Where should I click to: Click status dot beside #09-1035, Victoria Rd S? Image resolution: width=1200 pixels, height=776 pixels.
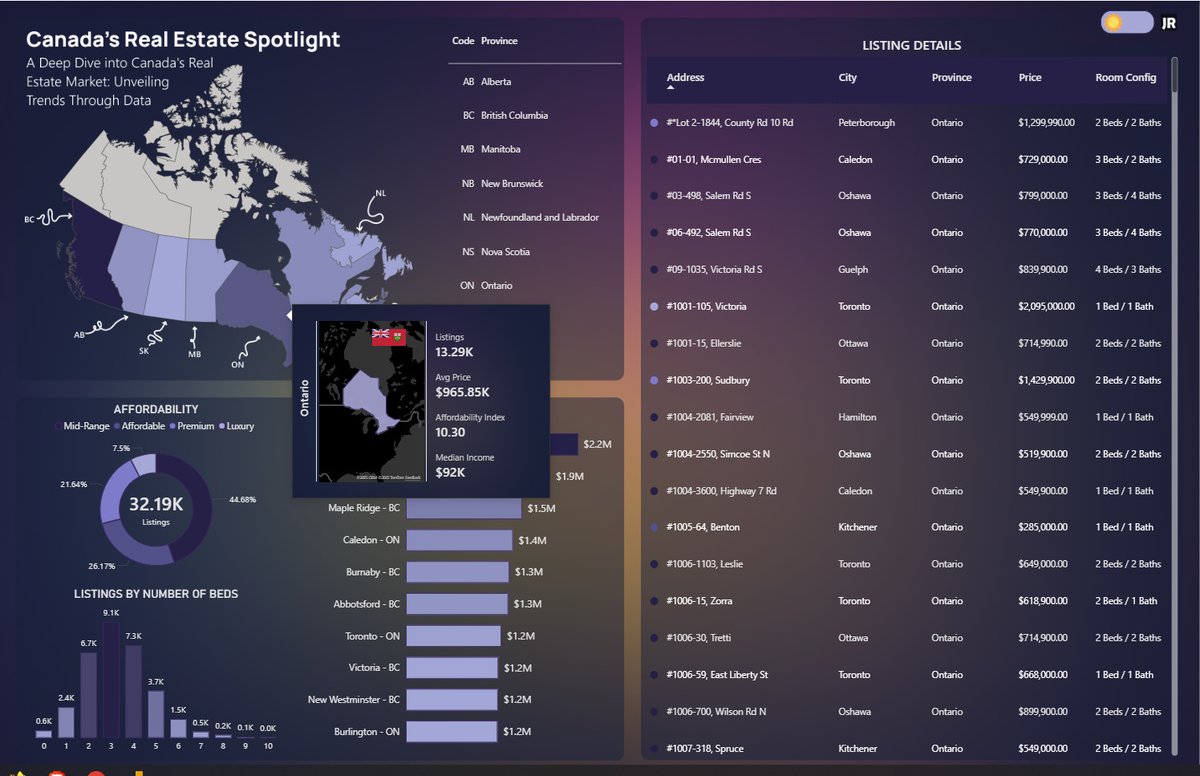(654, 270)
